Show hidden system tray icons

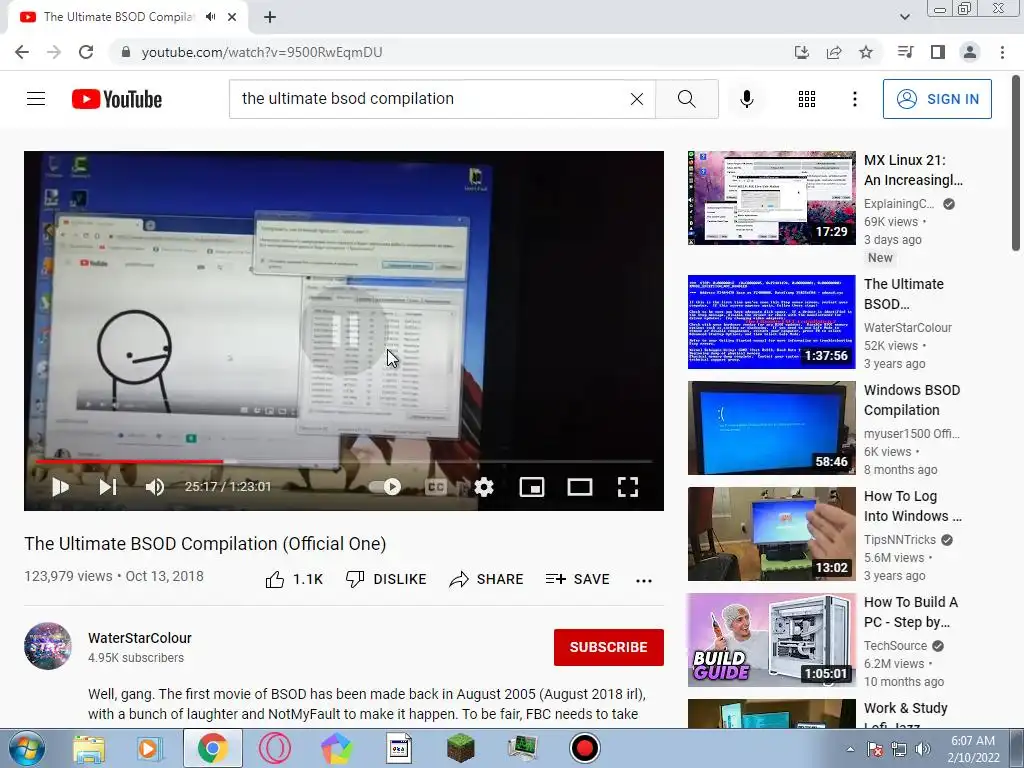(x=850, y=749)
